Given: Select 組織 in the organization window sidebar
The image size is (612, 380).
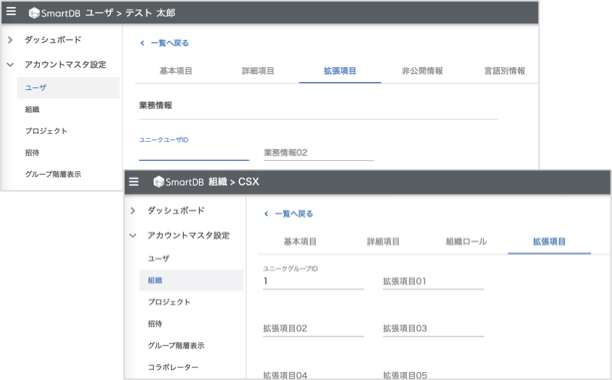Looking at the screenshot, I should 191,280.
